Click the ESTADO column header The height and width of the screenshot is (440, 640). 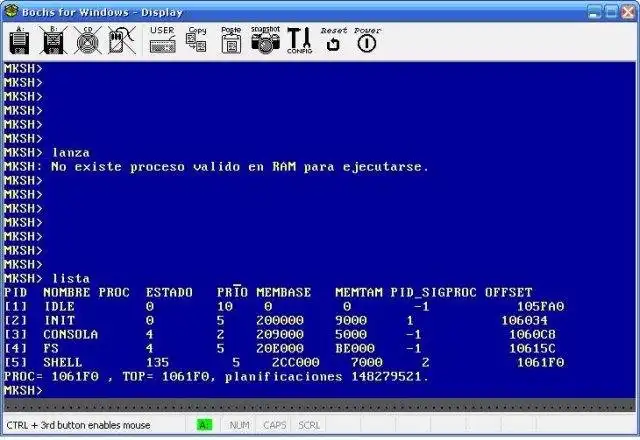click(x=169, y=293)
